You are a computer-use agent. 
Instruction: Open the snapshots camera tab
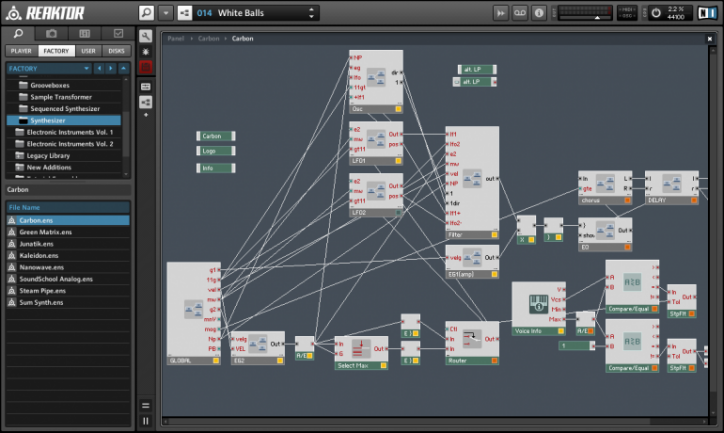(52, 33)
